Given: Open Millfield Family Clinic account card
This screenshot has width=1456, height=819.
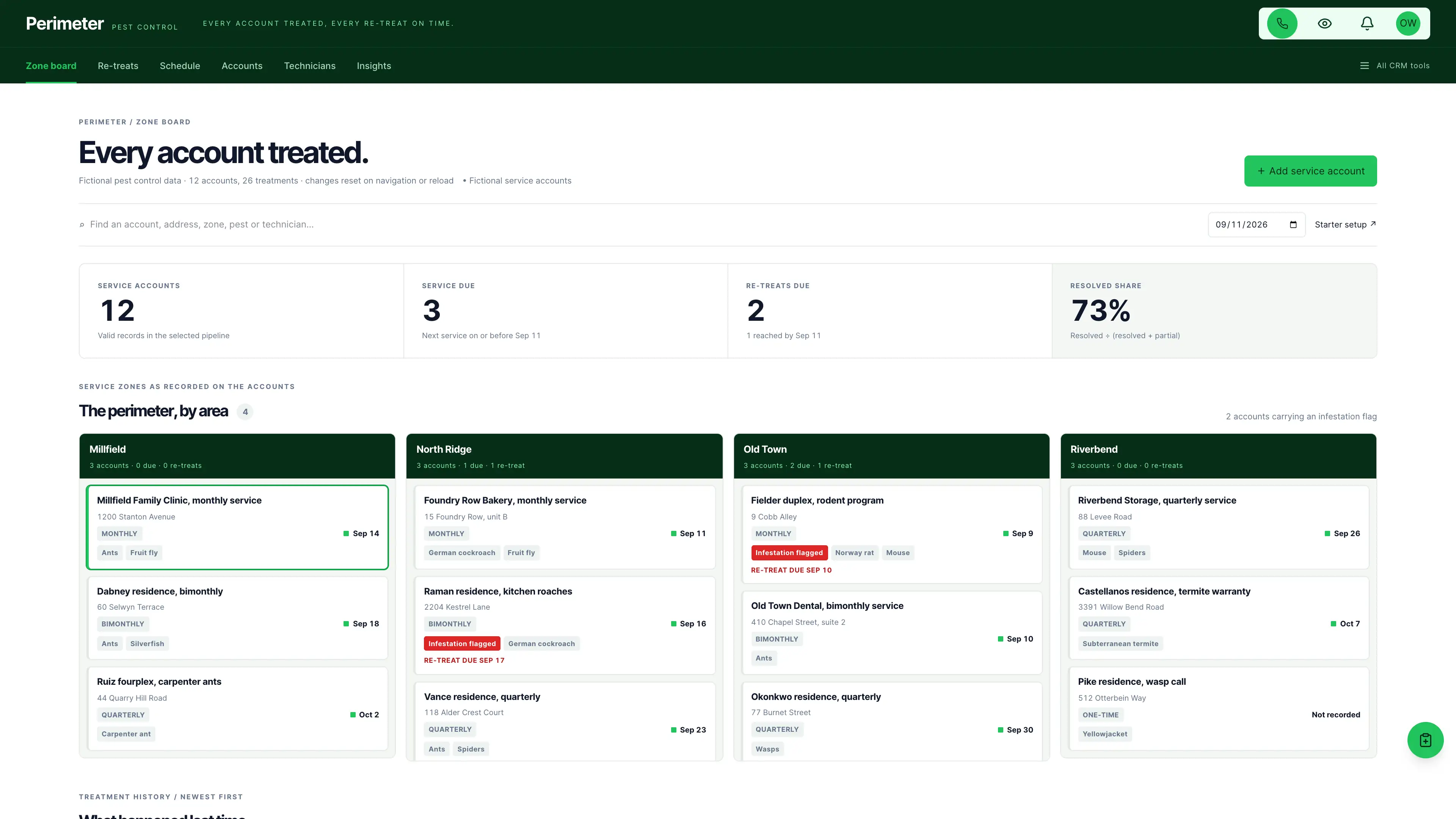Looking at the screenshot, I should 237,527.
